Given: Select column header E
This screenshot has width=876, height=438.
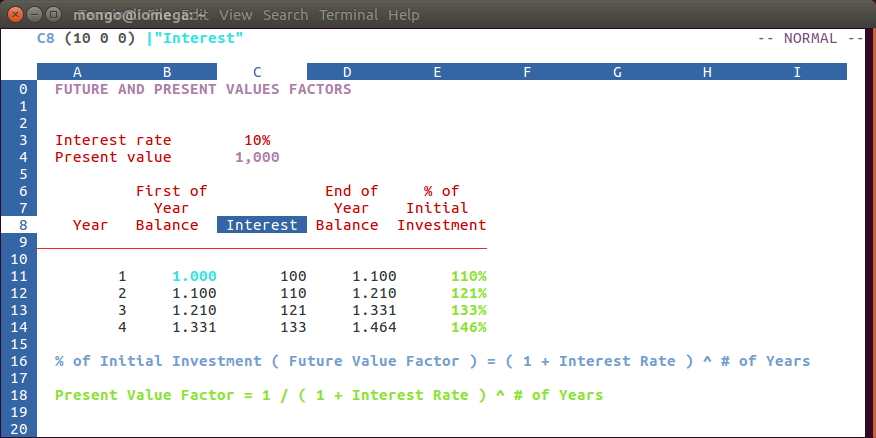Looking at the screenshot, I should (437, 72).
